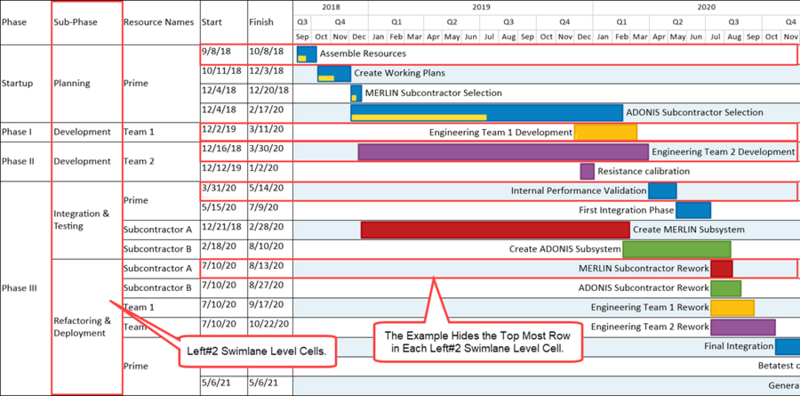This screenshot has height=396, width=800.
Task: Click finish date 8/13/20
Action: pos(266,265)
